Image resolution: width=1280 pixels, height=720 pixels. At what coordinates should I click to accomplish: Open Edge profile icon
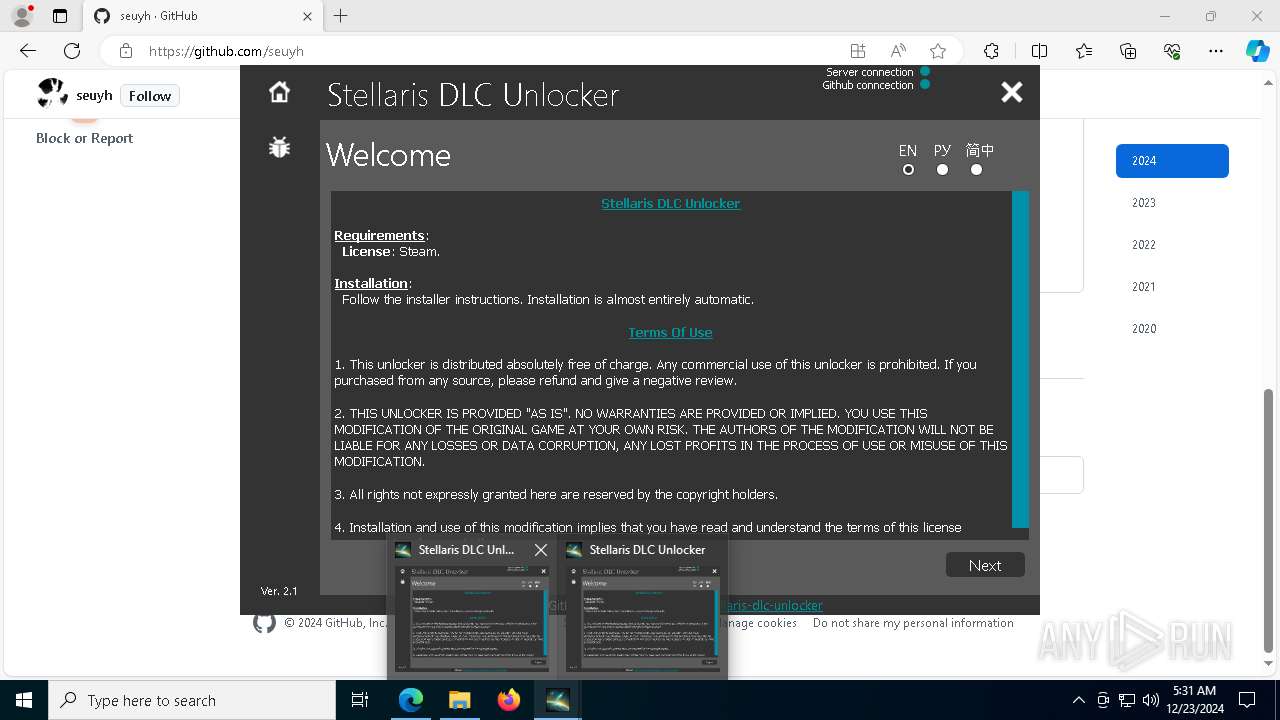[x=22, y=16]
